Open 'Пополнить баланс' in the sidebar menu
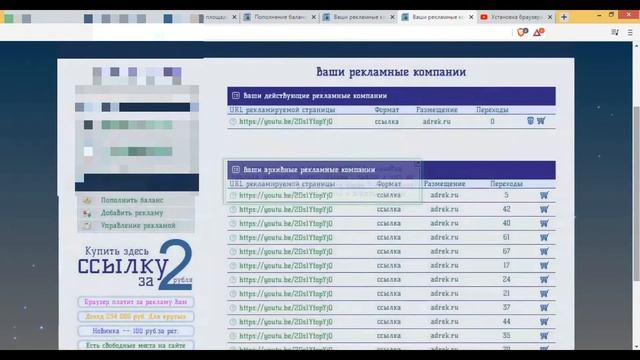This screenshot has width=640, height=360. pyautogui.click(x=132, y=200)
